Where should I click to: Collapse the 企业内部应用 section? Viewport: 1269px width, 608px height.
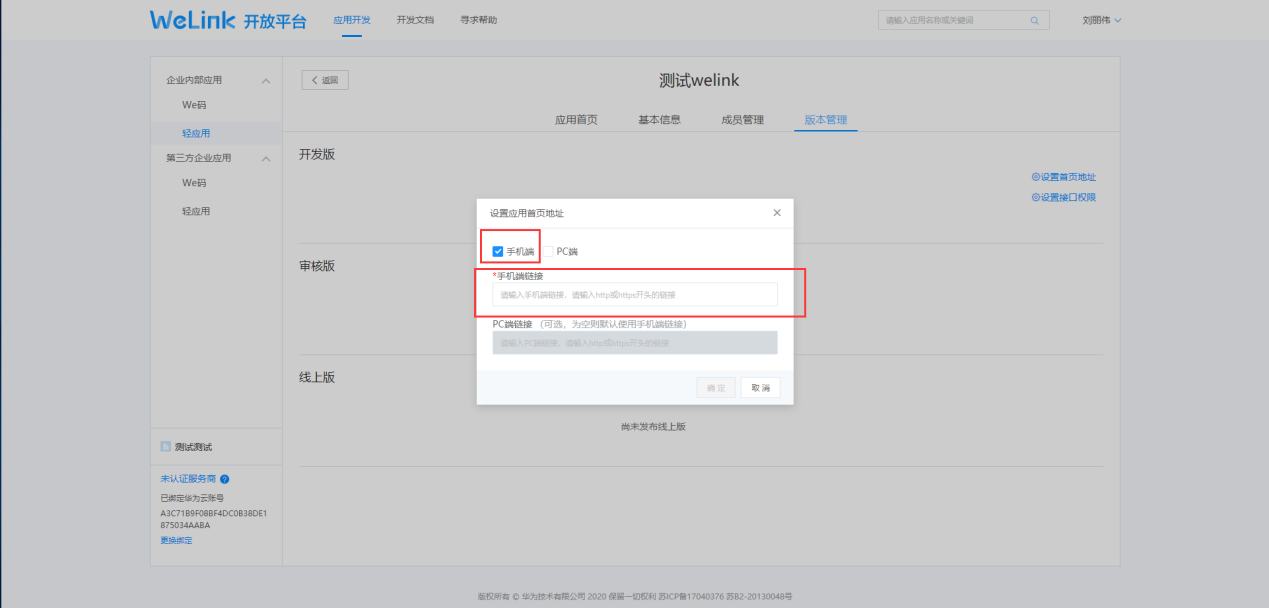266,80
